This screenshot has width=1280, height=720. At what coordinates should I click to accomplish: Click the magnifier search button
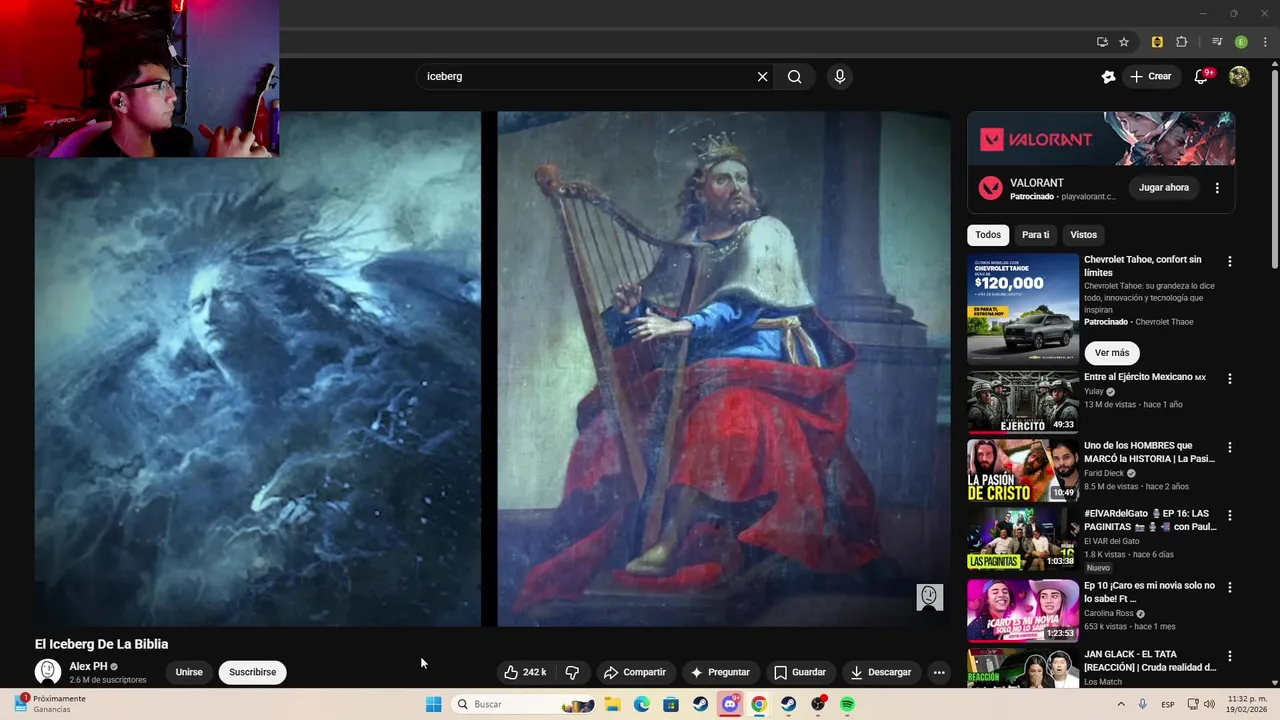[x=794, y=76]
